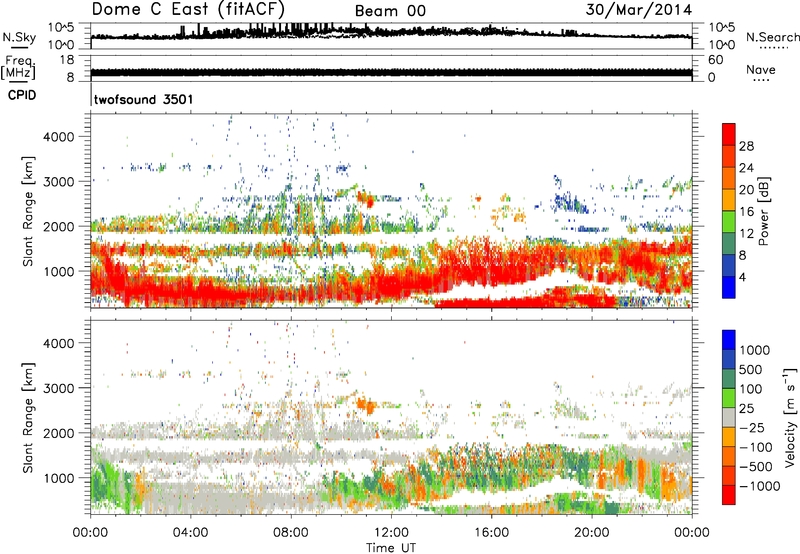This screenshot has width=800, height=554.
Task: Click the "20:00" time axis label
Action: click(591, 533)
